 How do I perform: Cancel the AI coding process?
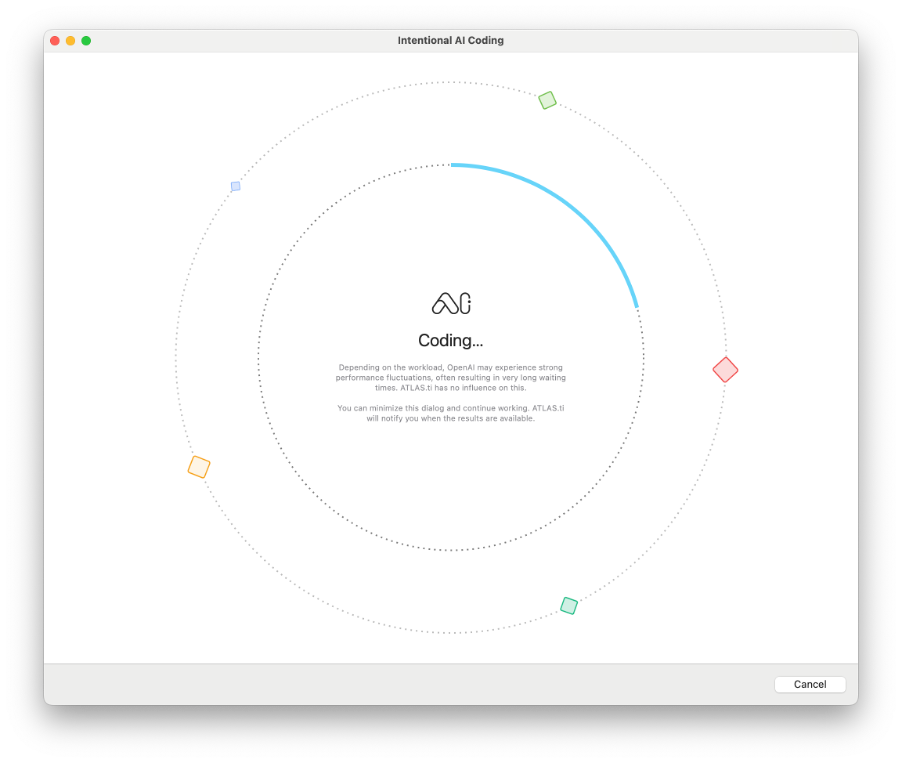(x=809, y=684)
